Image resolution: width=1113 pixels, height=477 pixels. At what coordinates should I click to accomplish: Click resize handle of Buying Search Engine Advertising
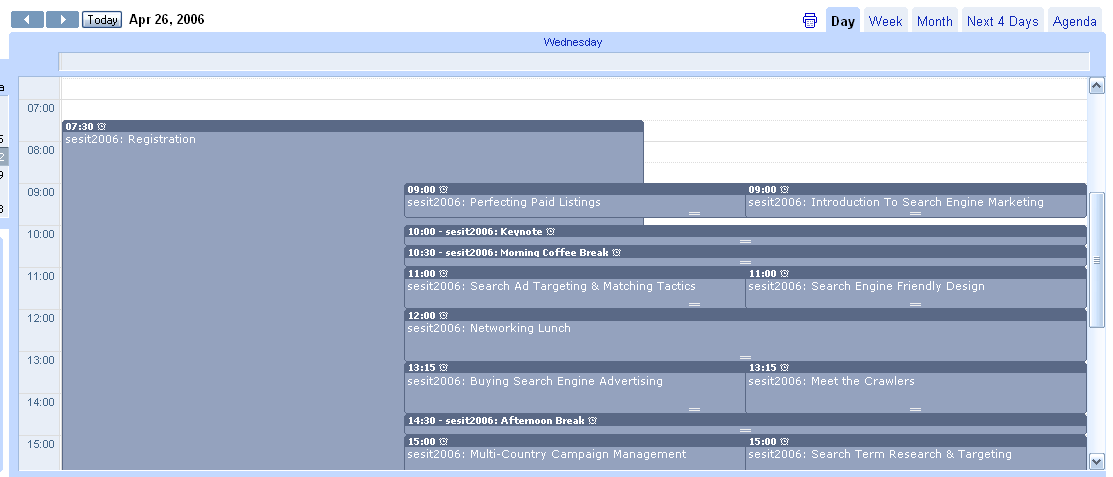(x=694, y=409)
